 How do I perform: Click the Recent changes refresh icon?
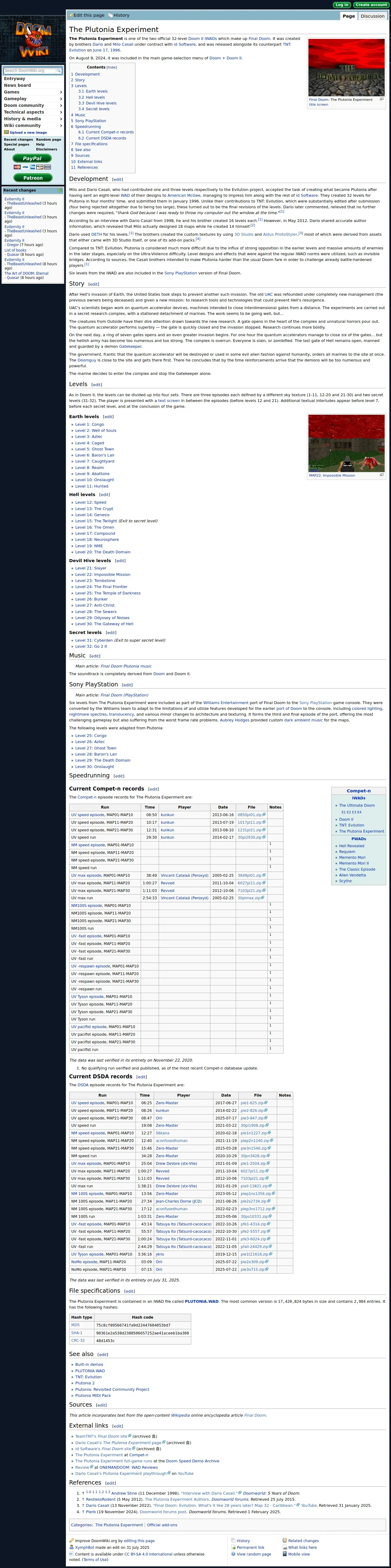(x=60, y=191)
